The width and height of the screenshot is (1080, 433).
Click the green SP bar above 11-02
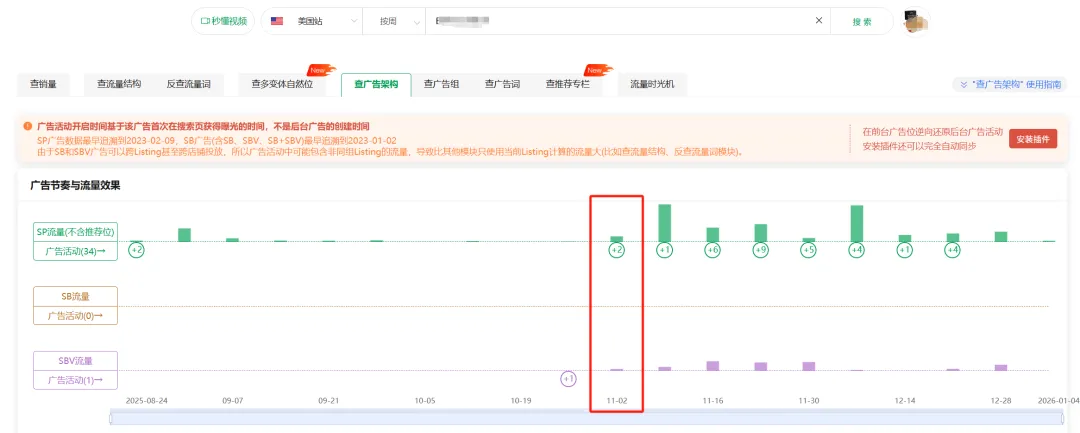616,239
